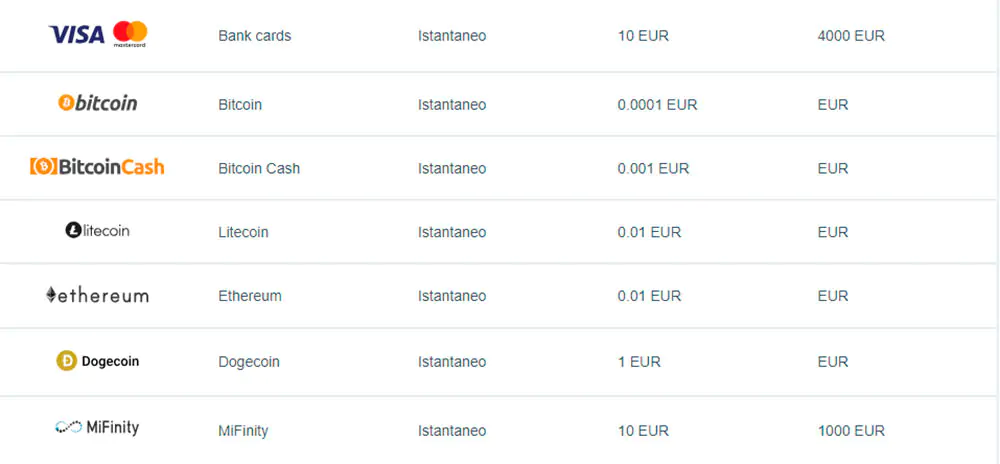Click the Ethereum method name
This screenshot has width=1000, height=464.
[x=250, y=297]
